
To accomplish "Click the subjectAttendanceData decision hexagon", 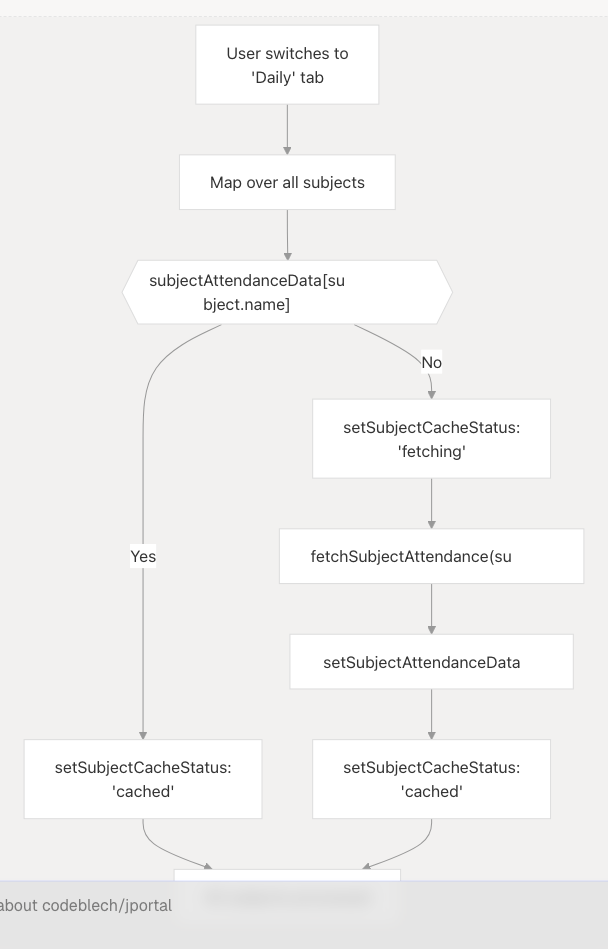I will [x=287, y=292].
